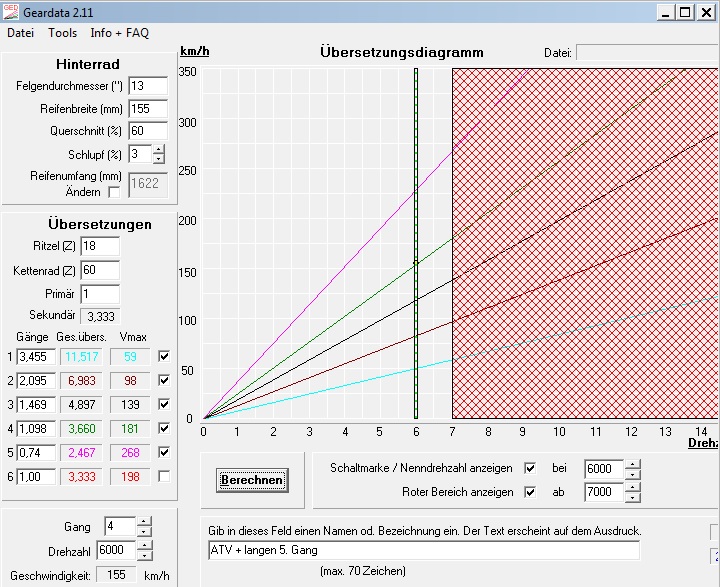Decrease Schlupf value with down arrow
The width and height of the screenshot is (720, 587).
click(159, 159)
